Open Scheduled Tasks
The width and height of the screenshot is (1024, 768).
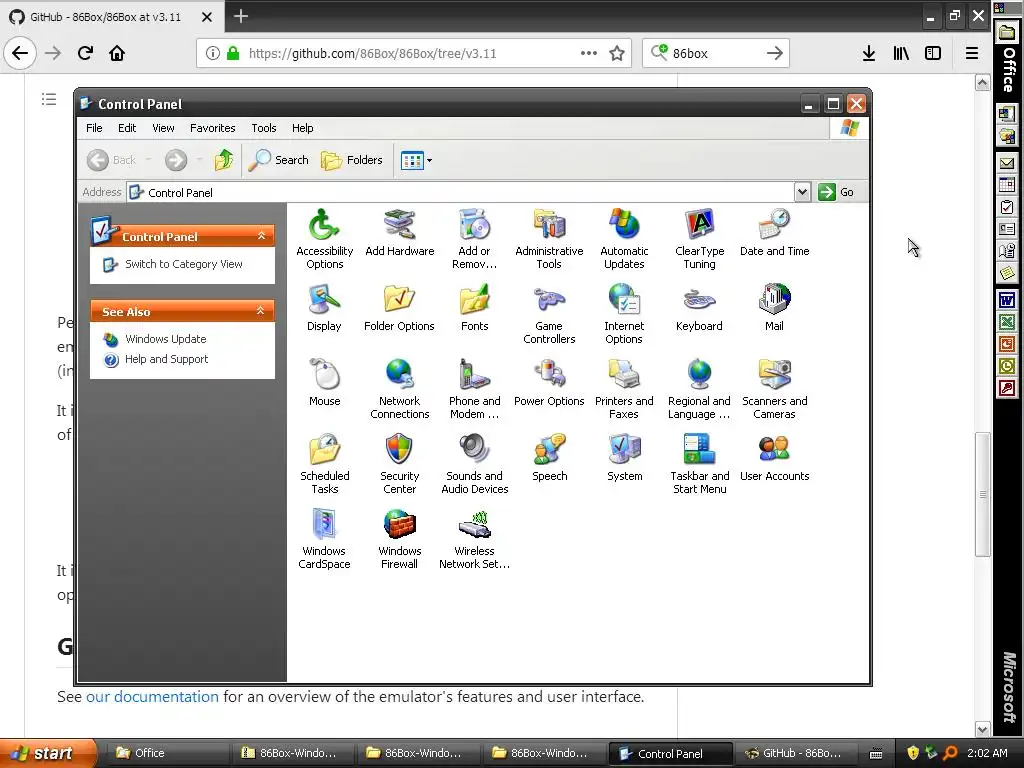[324, 464]
